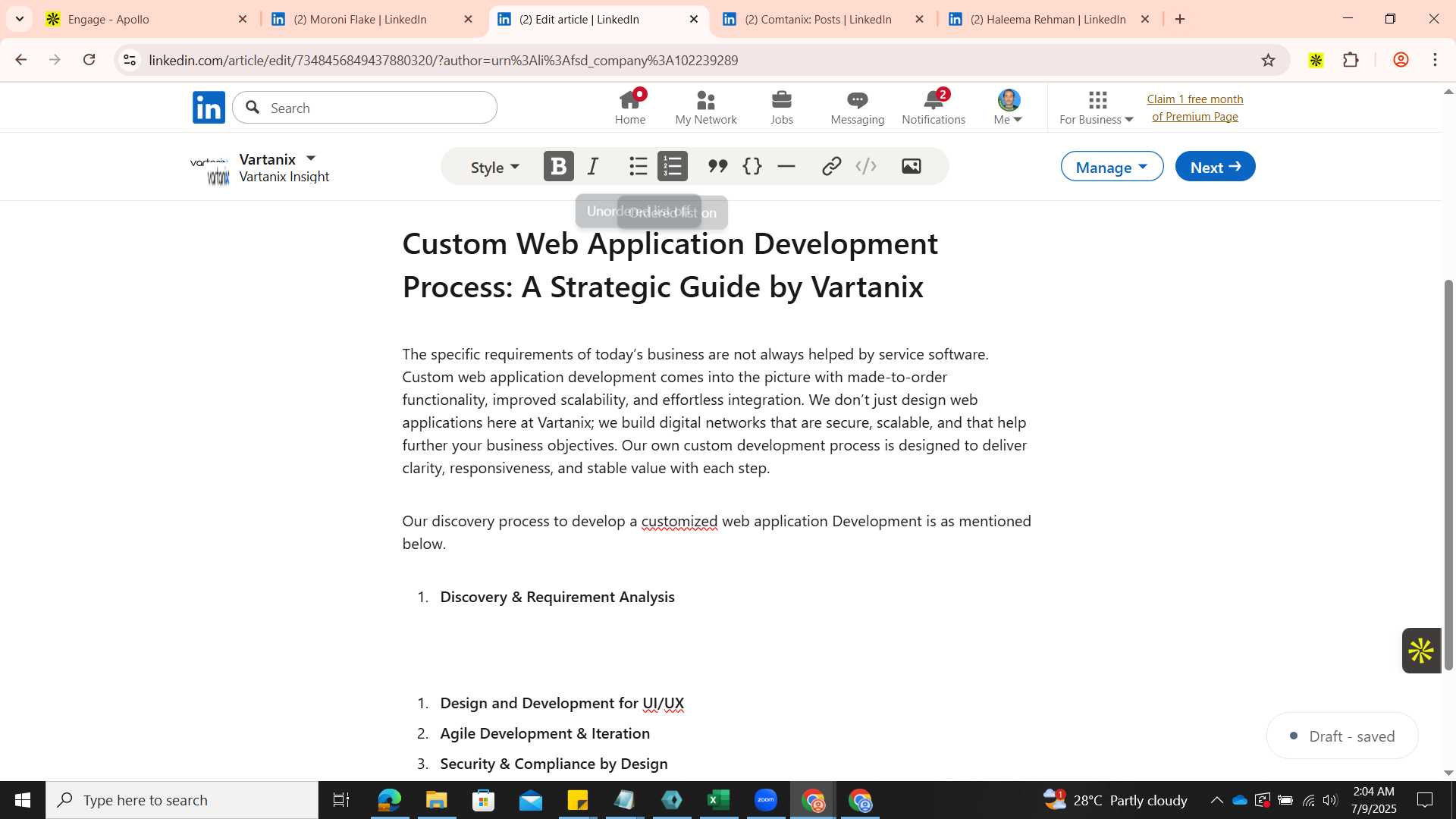Insert an image using picture icon
The width and height of the screenshot is (1456, 819).
911,166
